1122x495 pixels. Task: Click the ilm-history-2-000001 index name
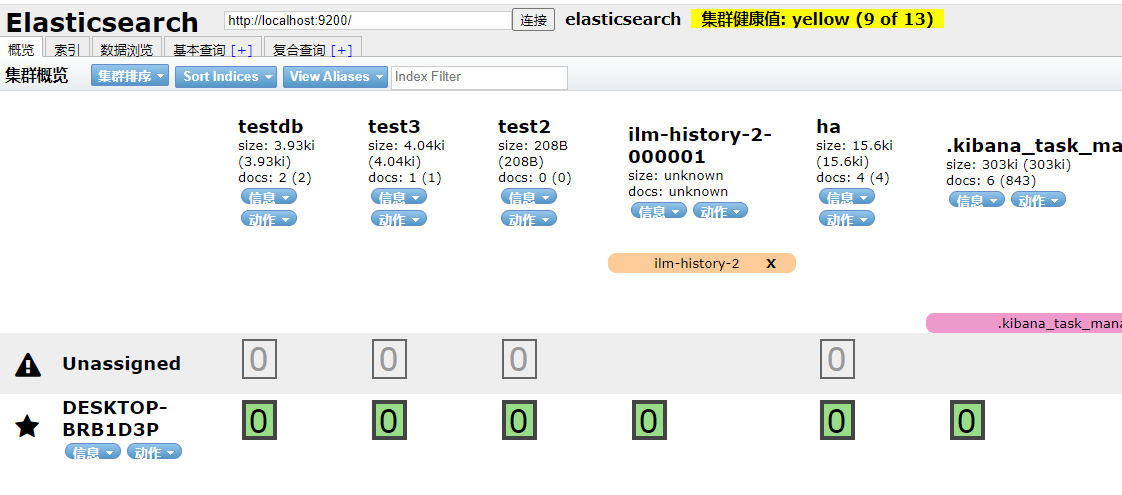(700, 145)
